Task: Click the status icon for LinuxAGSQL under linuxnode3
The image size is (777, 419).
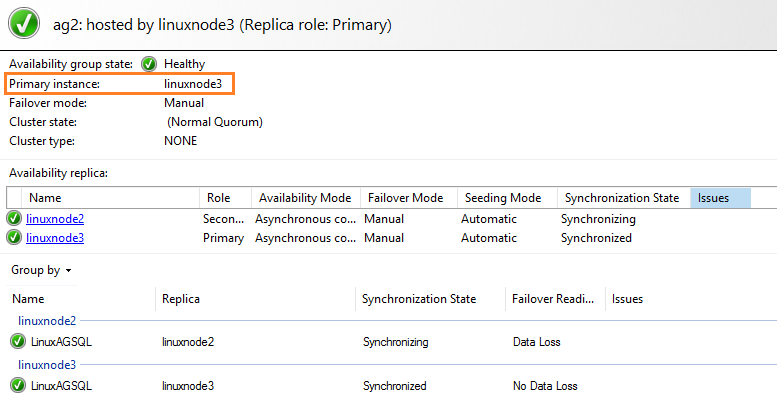Action: (18, 386)
